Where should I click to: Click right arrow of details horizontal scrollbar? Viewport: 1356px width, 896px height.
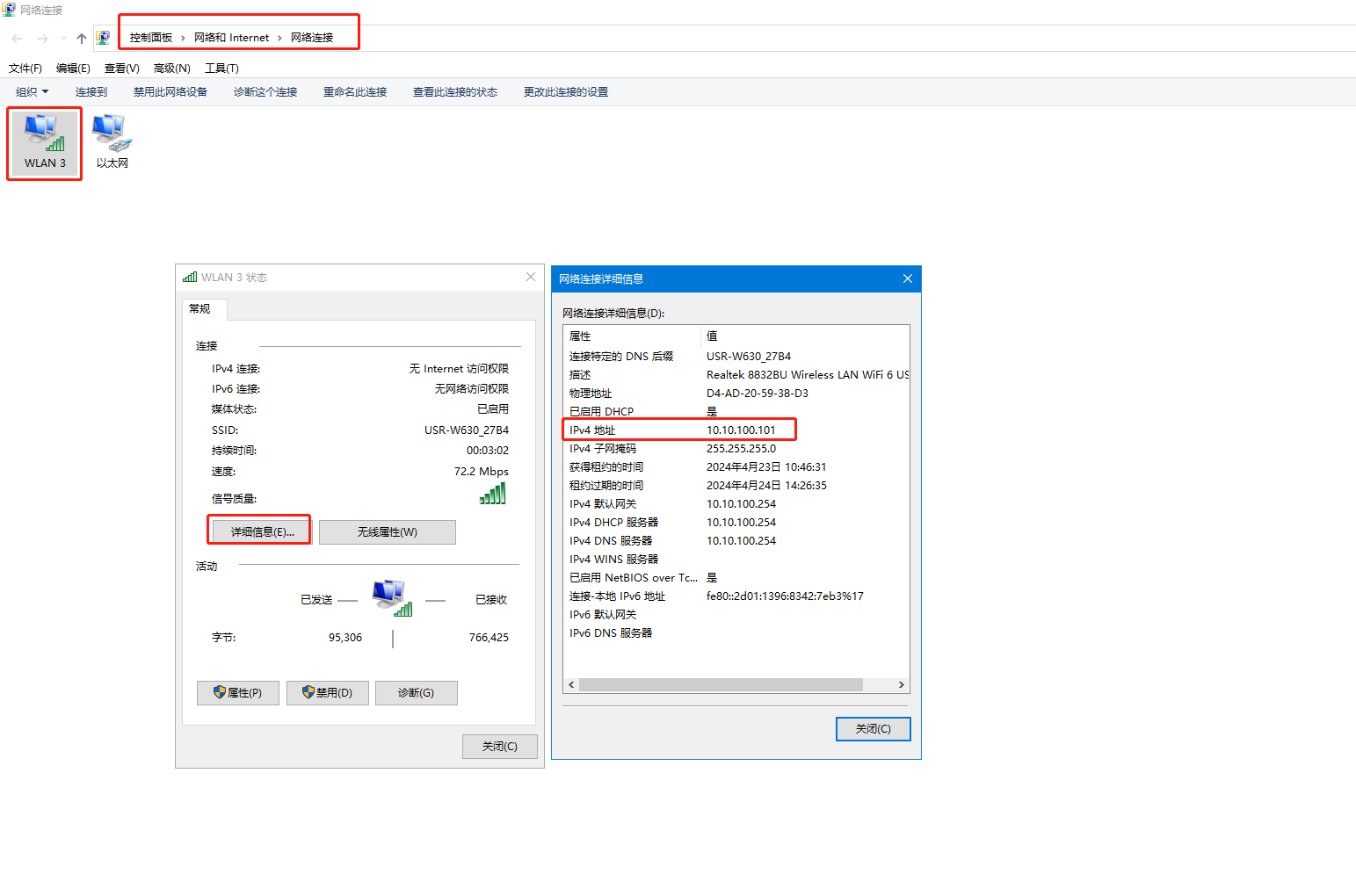click(x=901, y=685)
